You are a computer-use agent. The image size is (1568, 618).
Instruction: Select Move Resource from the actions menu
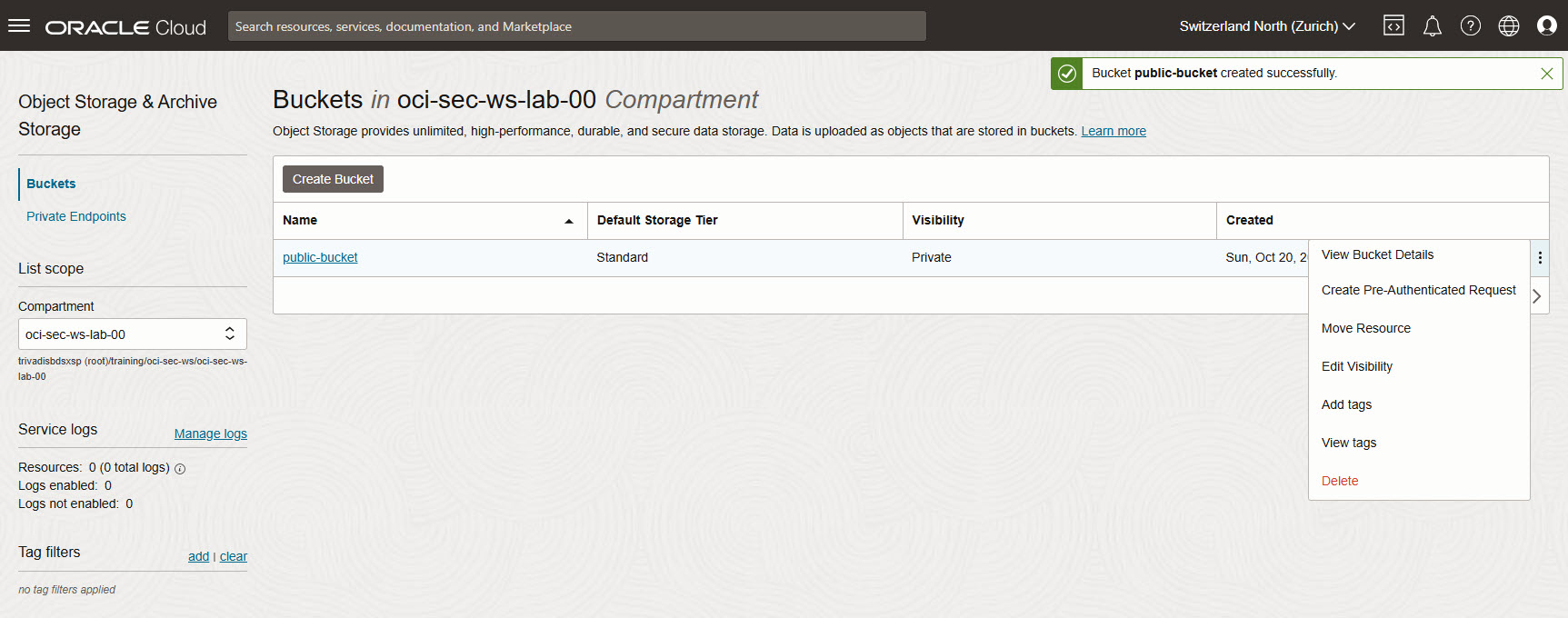1366,328
